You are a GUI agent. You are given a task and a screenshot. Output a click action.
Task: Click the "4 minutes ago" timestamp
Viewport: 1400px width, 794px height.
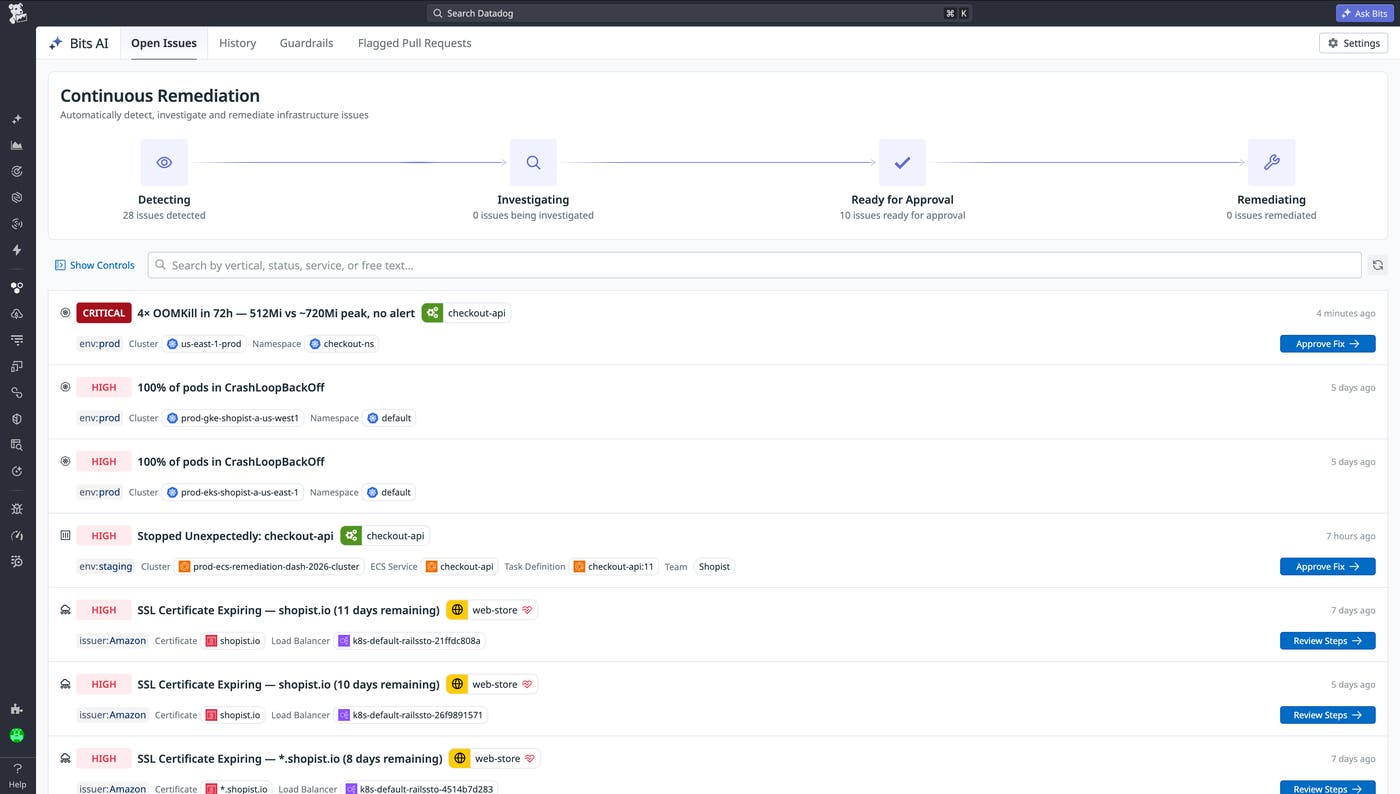(1345, 313)
